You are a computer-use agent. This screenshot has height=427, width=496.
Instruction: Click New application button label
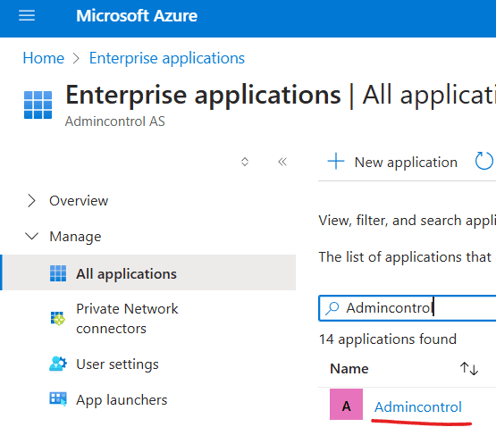coord(406,162)
